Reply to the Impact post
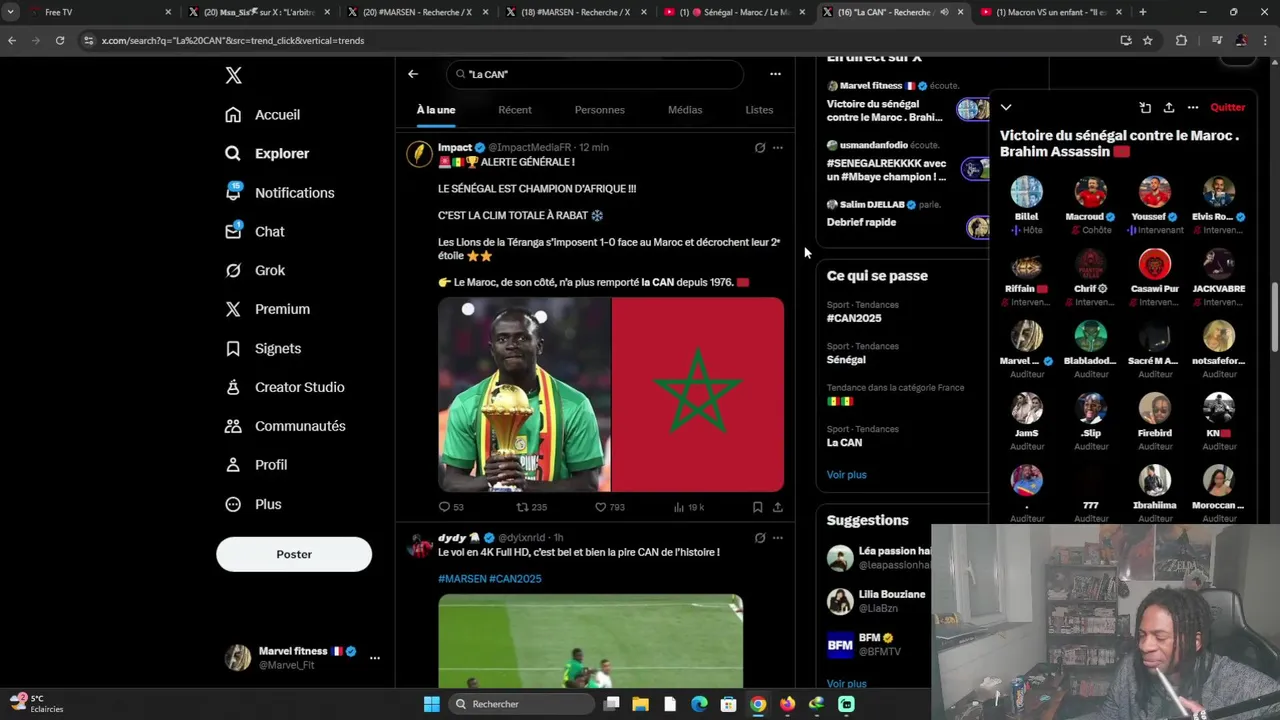 pos(451,507)
